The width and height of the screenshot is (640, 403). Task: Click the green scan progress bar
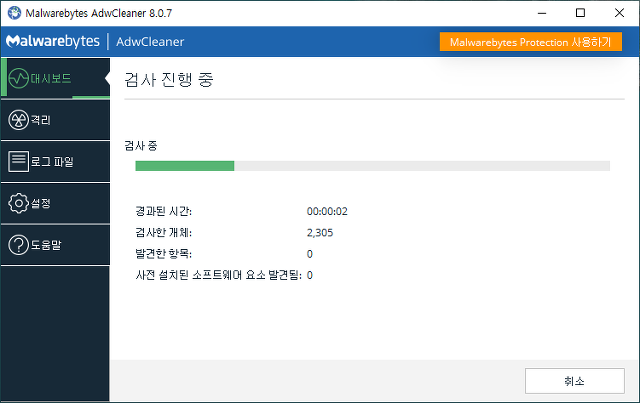coord(373,166)
